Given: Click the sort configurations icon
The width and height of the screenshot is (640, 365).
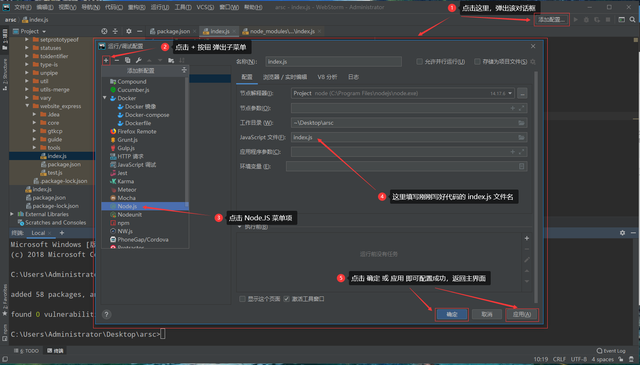Looking at the screenshot, I should pyautogui.click(x=182, y=60).
